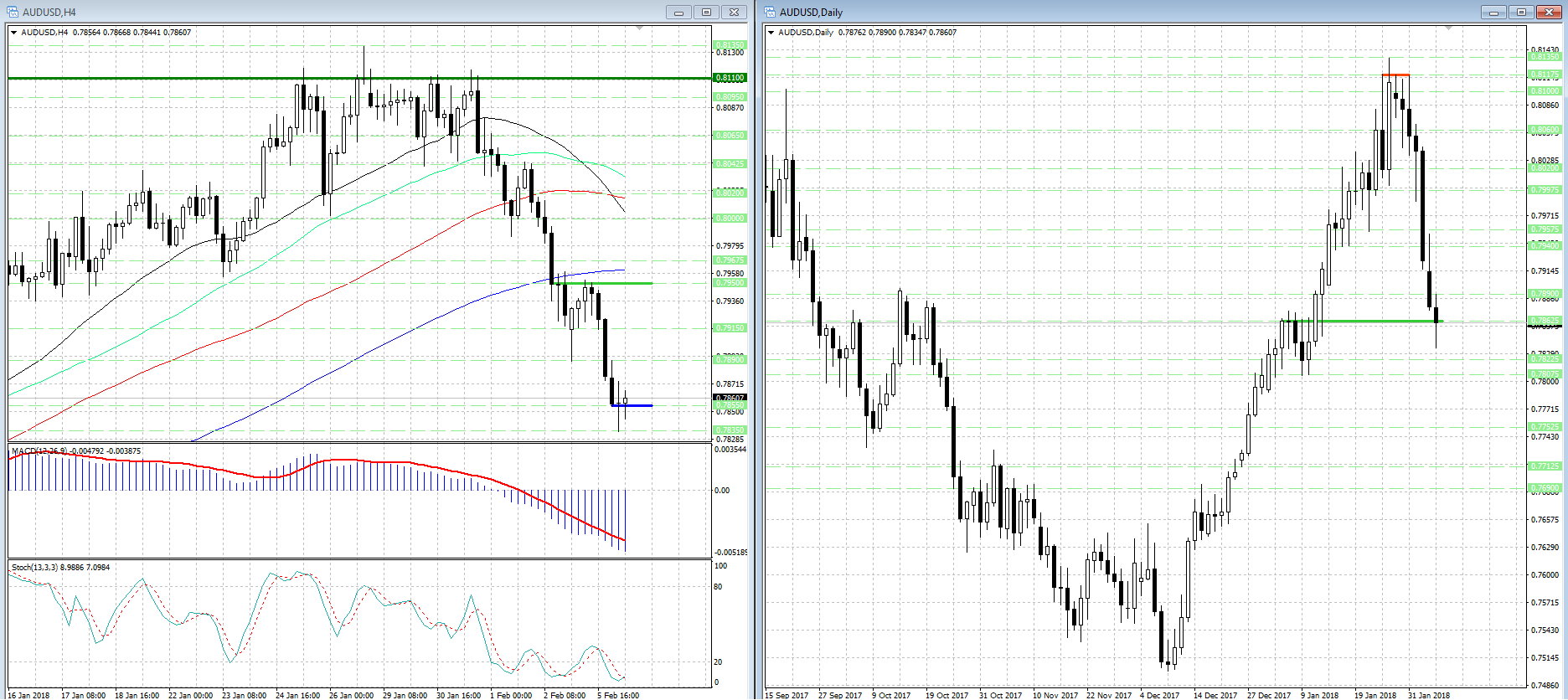
Task: Select the short blue horizontal line on H4 chart
Action: click(x=638, y=406)
